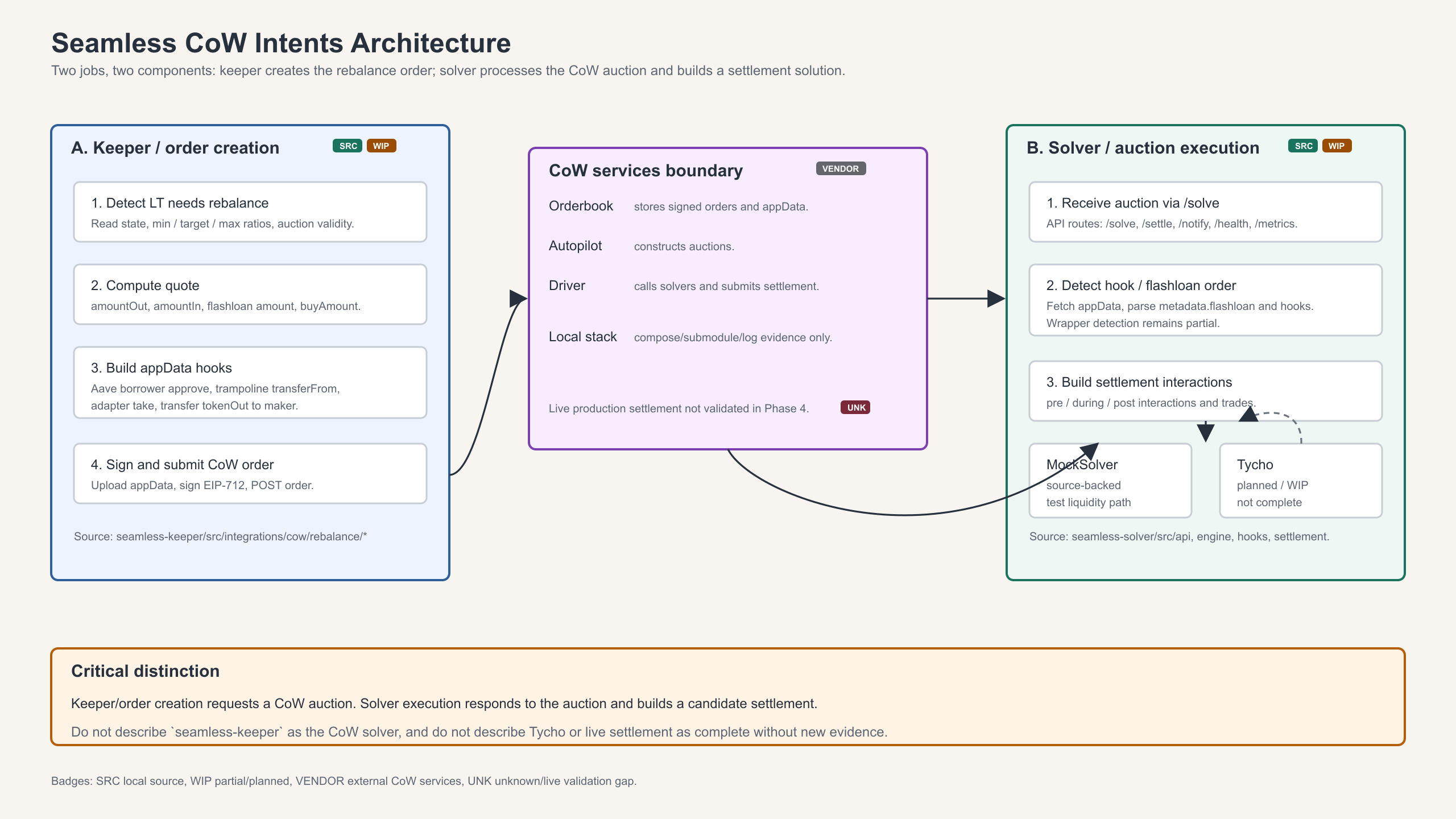
Task: Select "2. Detect hook / flashloan order" title
Action: [x=1141, y=286]
